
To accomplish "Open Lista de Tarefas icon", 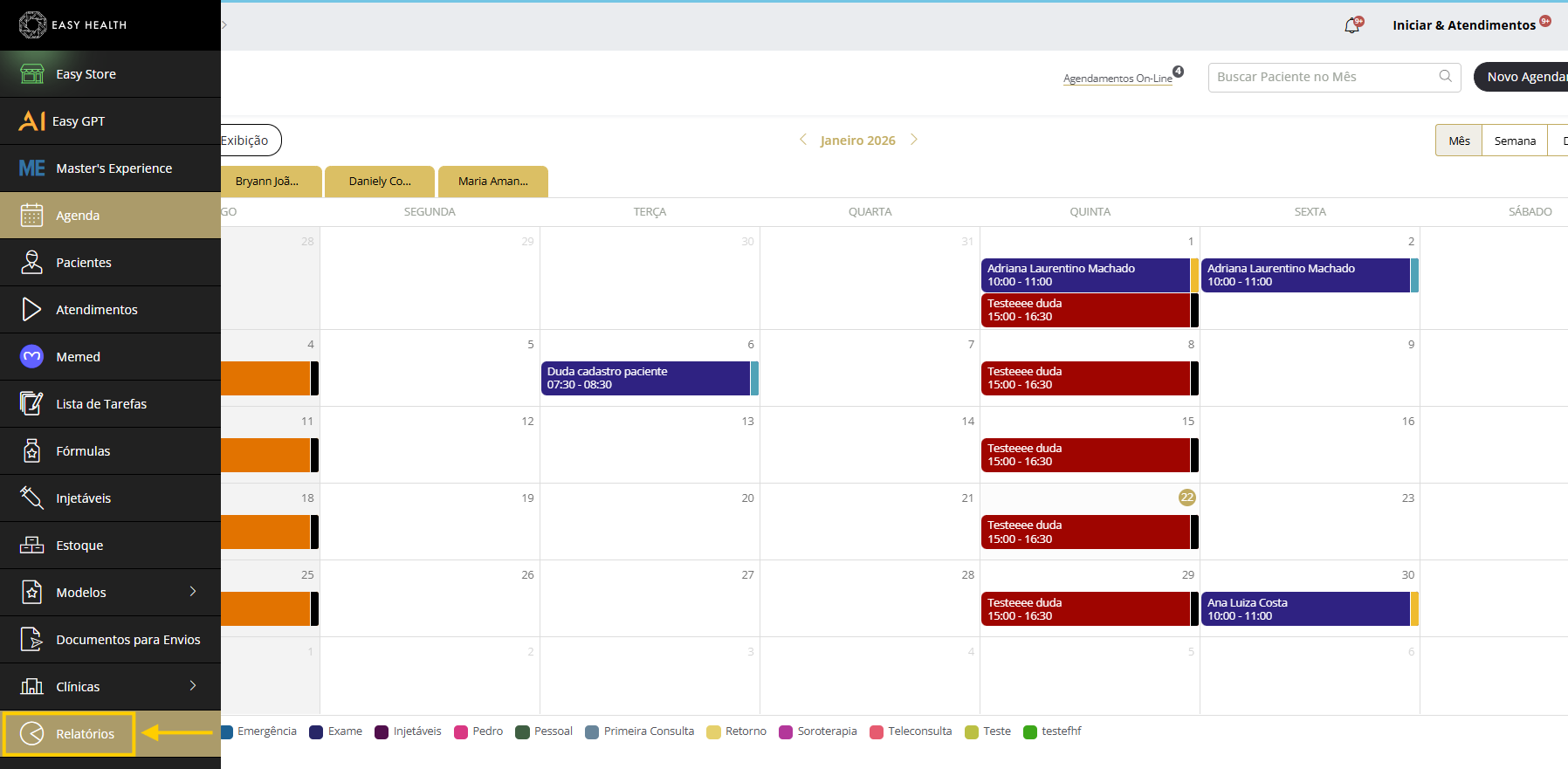I will click(32, 404).
